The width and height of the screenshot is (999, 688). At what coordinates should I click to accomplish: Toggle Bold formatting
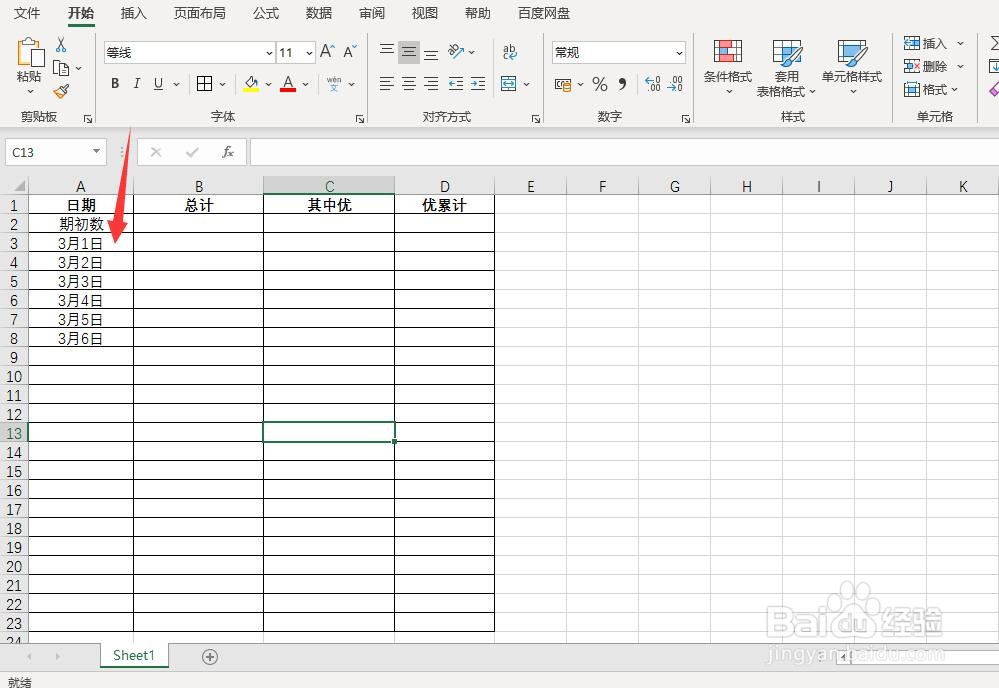115,83
